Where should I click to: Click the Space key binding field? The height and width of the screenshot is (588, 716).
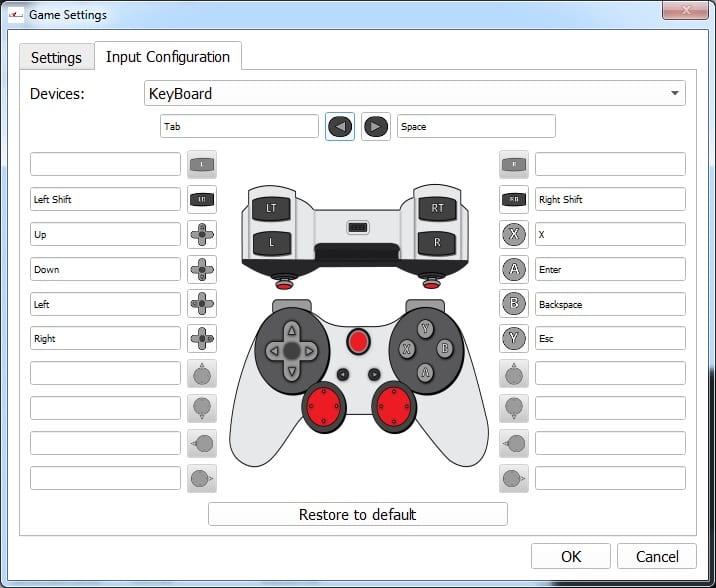tap(476, 126)
